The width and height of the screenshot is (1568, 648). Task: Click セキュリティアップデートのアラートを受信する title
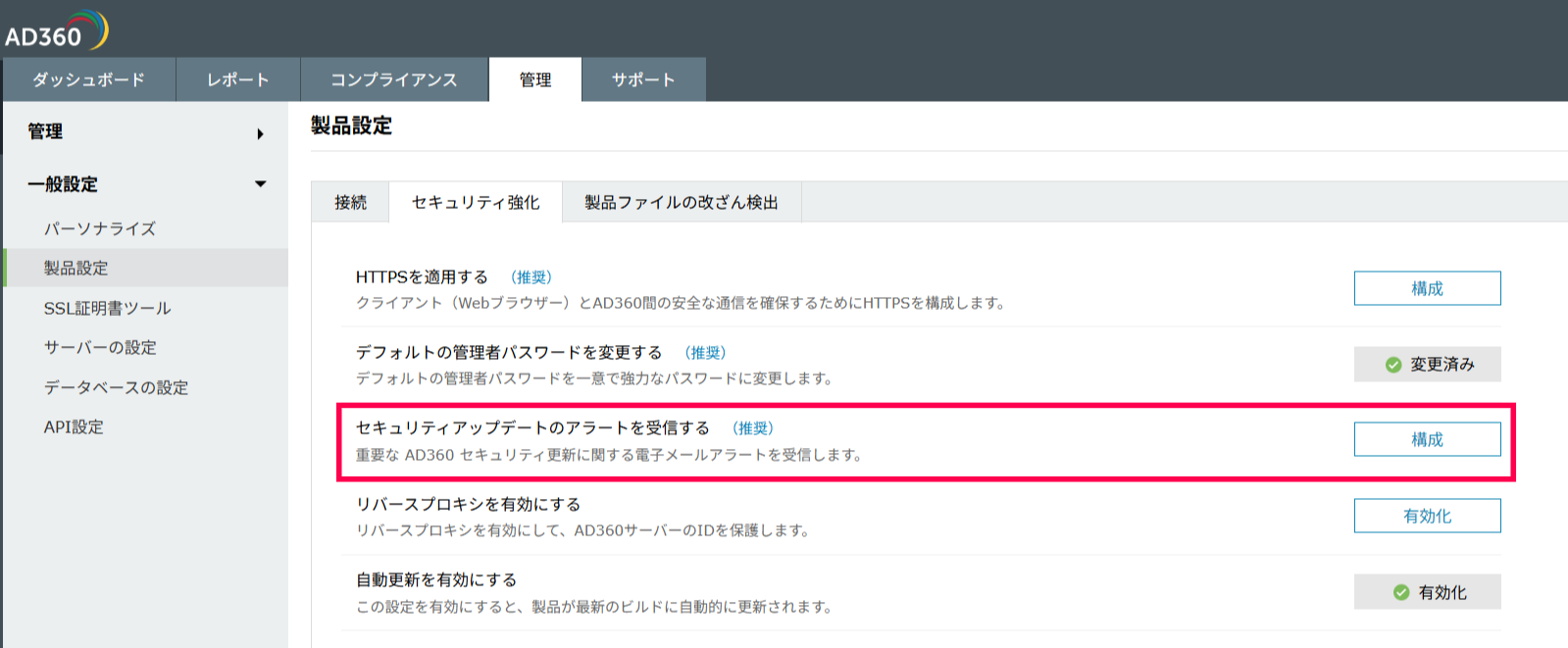(532, 427)
